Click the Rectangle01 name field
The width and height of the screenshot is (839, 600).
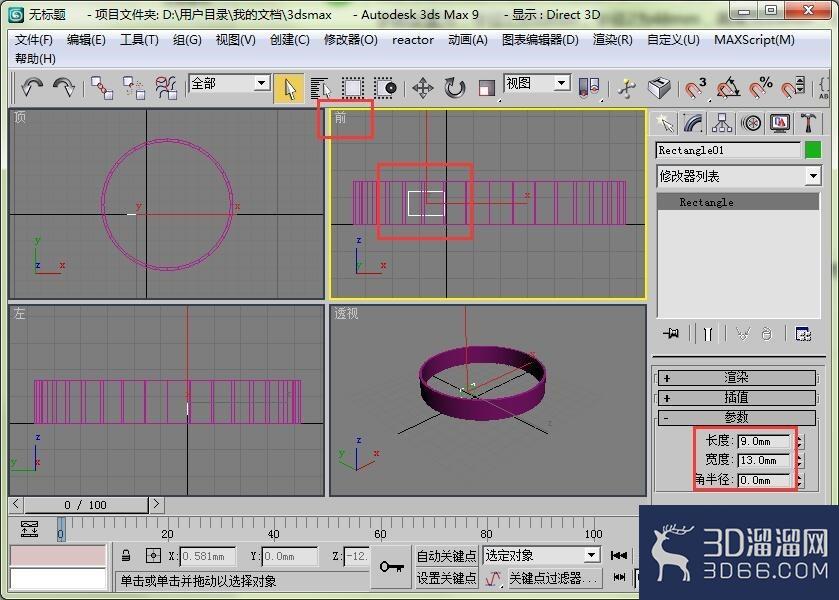(x=728, y=150)
